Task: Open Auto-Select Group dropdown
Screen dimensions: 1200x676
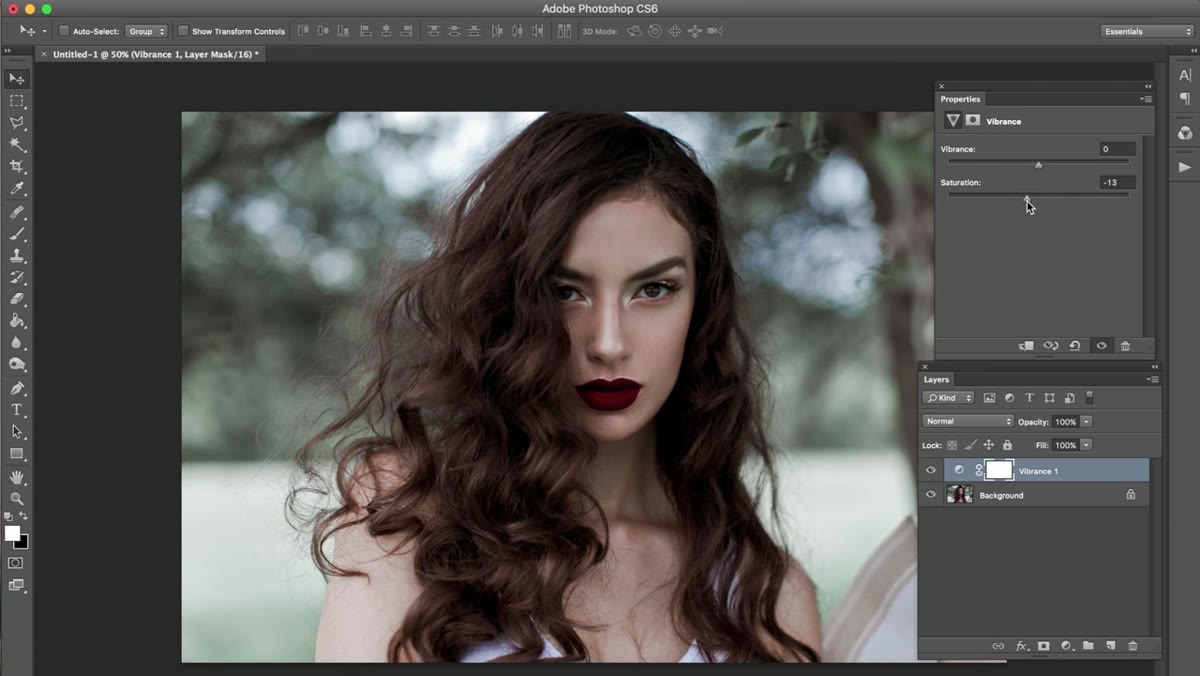Action: tap(146, 31)
